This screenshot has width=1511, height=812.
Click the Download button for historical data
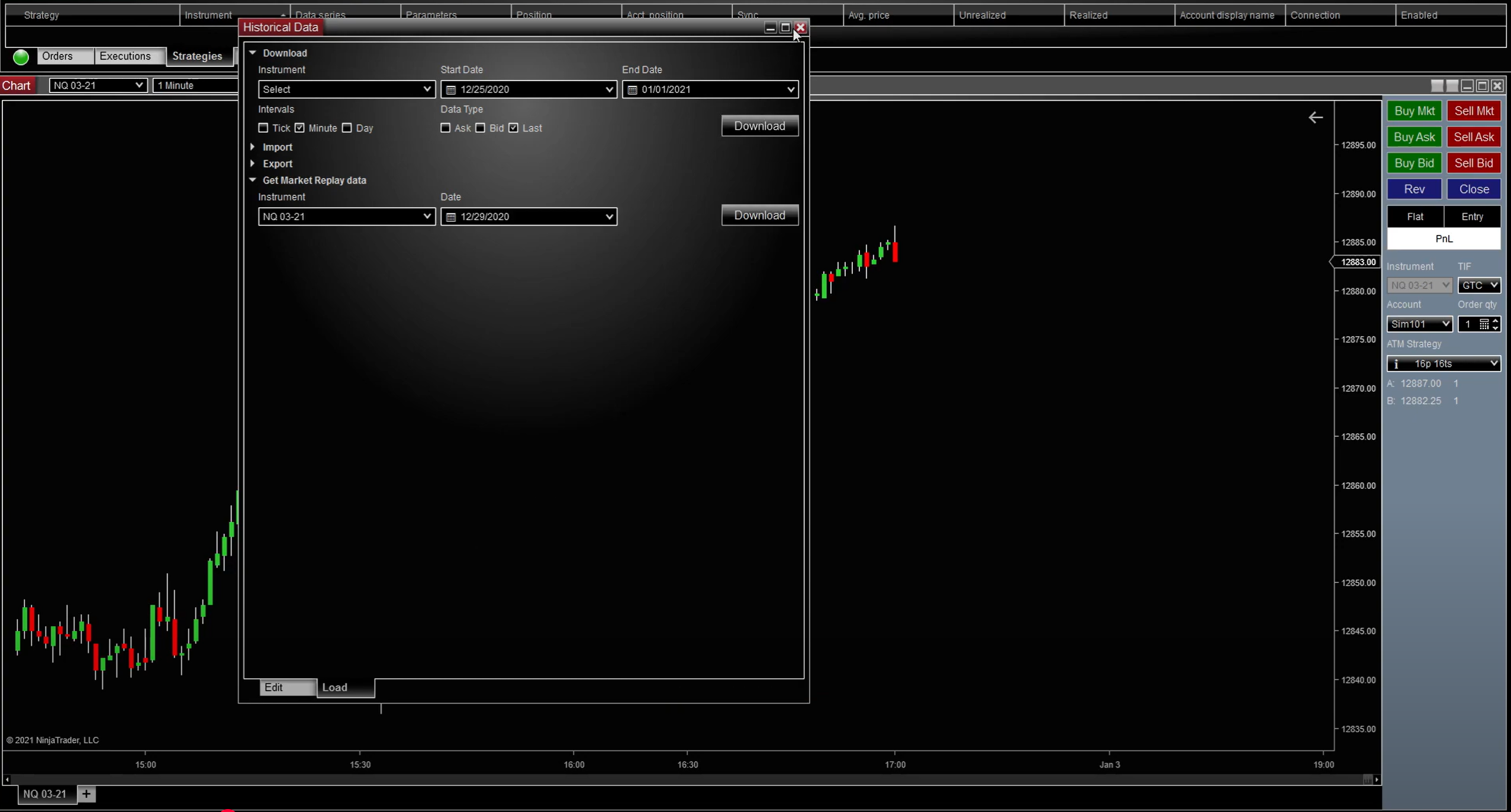pyautogui.click(x=759, y=125)
